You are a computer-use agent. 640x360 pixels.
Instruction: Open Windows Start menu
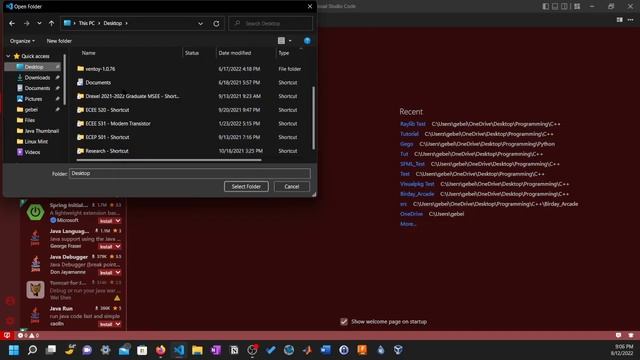(14, 350)
